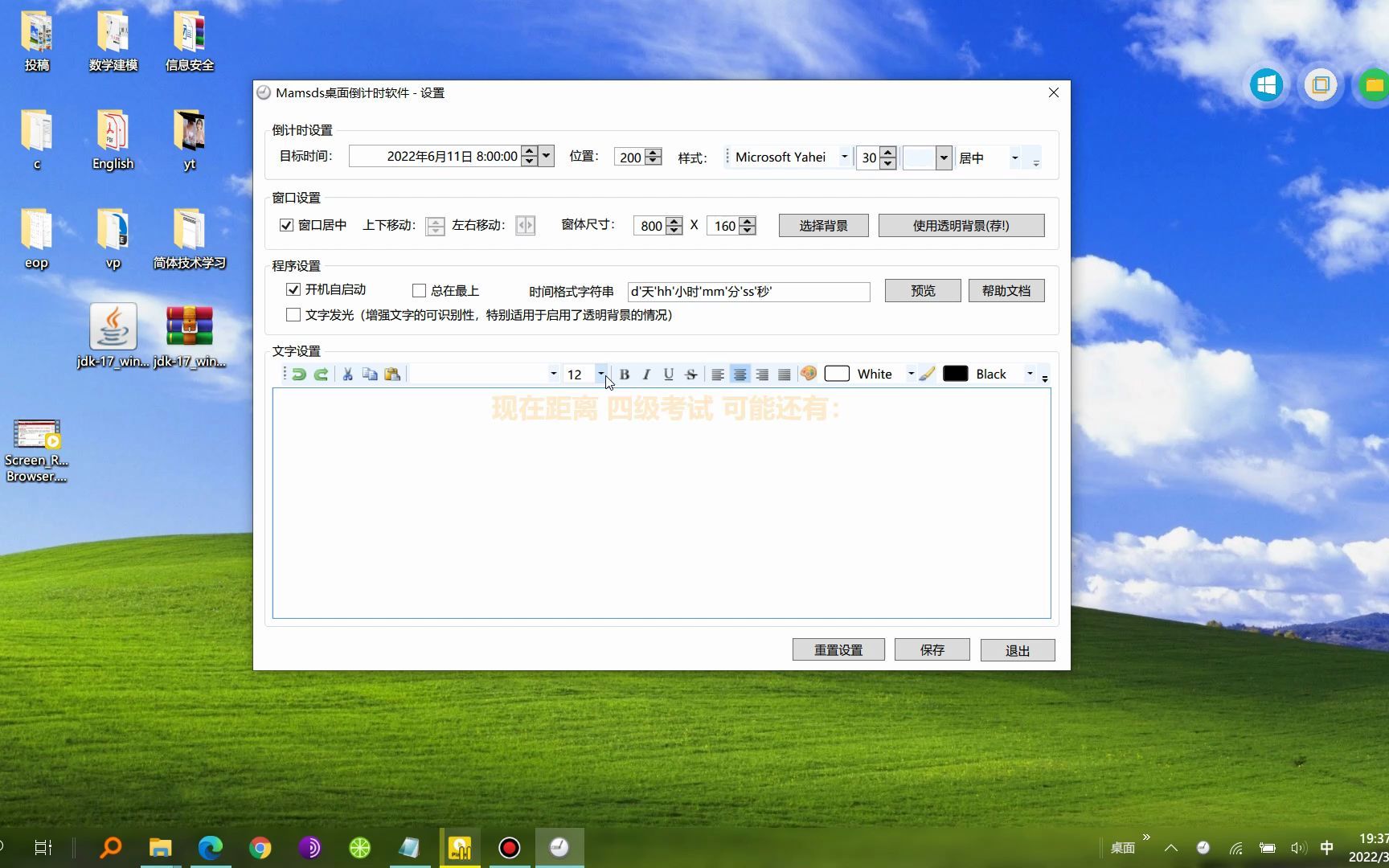Open the font size 12 dropdown

[x=600, y=374]
